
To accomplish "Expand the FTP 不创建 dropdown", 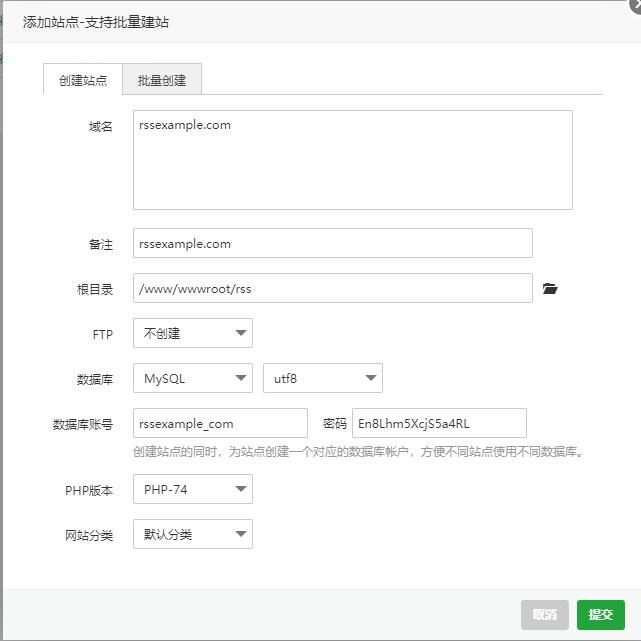I will pos(192,333).
